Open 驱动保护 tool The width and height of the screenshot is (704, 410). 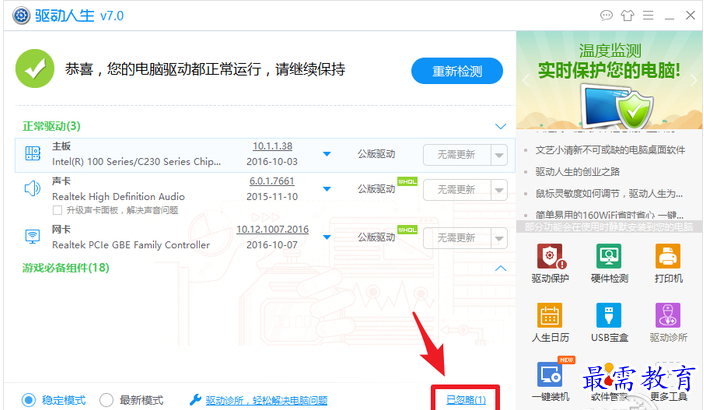550,263
